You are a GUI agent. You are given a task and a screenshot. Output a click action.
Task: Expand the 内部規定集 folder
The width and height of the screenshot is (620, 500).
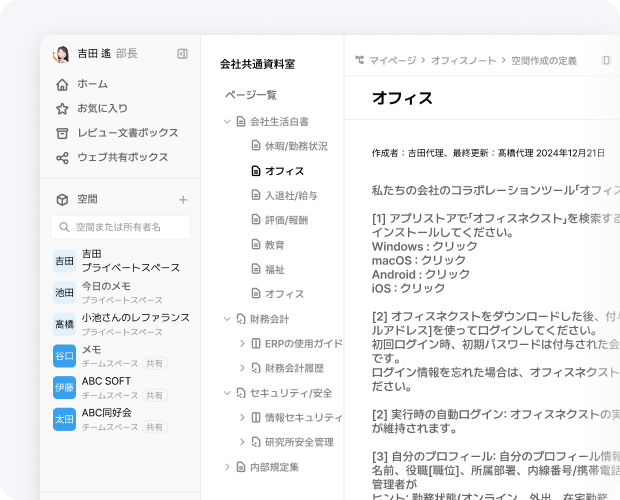(228, 466)
